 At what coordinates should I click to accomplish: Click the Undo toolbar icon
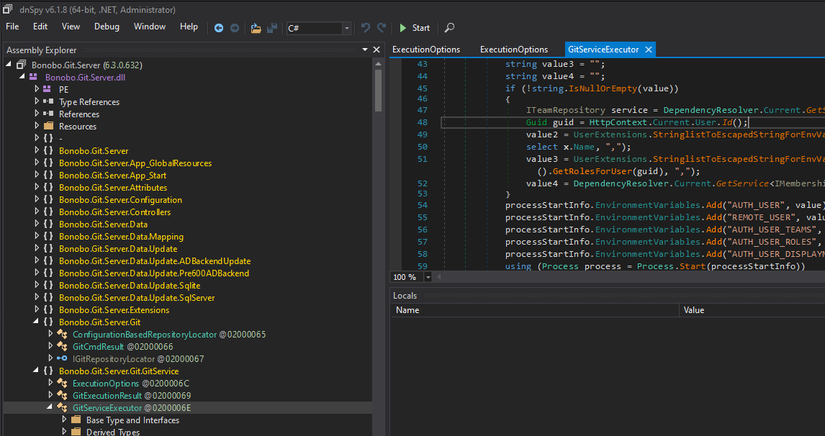coord(366,27)
